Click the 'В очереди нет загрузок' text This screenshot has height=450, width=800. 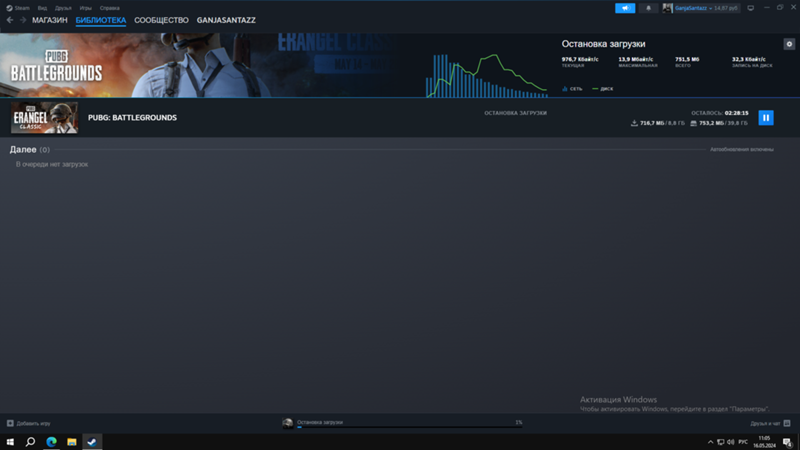coord(52,164)
